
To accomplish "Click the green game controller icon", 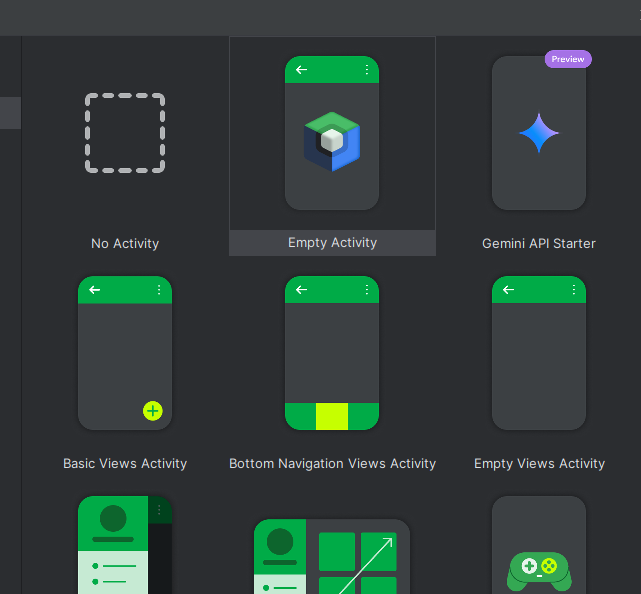I will [539, 571].
